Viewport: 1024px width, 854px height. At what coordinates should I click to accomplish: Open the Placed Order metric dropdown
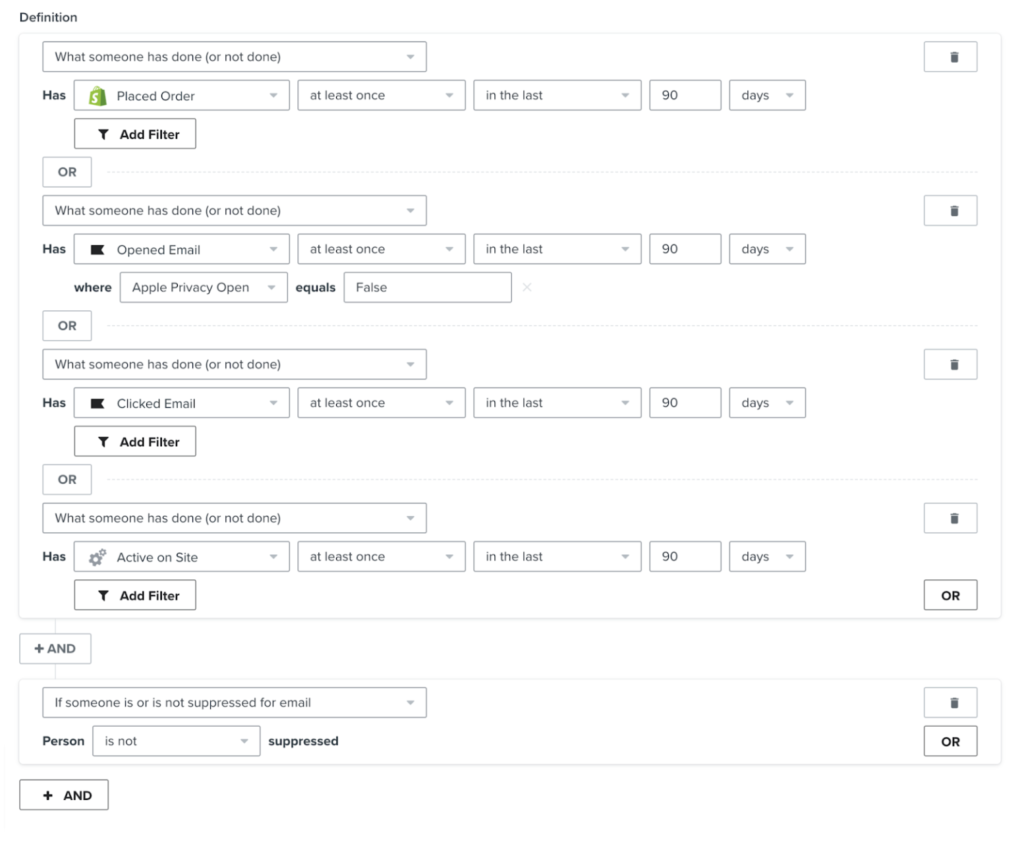click(x=182, y=95)
